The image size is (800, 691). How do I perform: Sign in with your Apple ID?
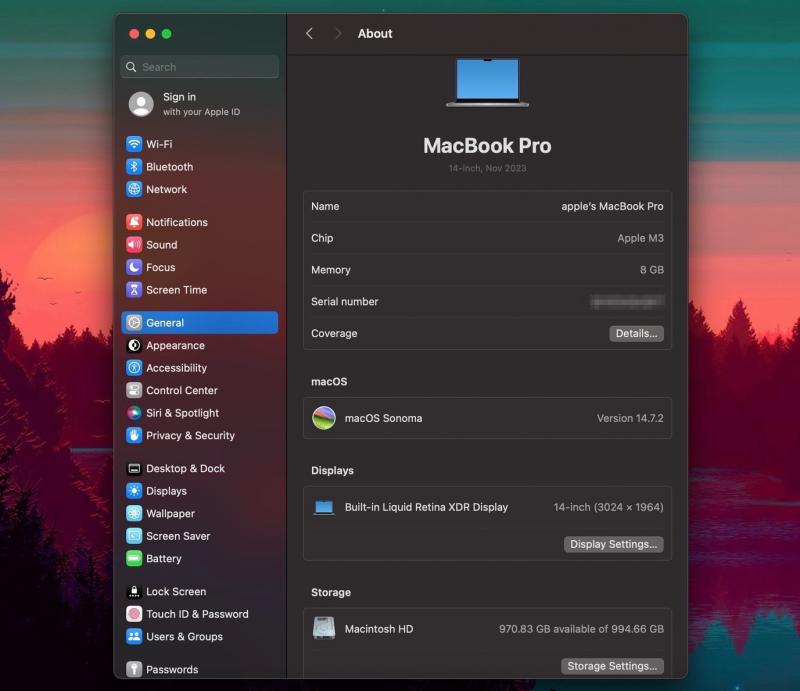coord(200,104)
